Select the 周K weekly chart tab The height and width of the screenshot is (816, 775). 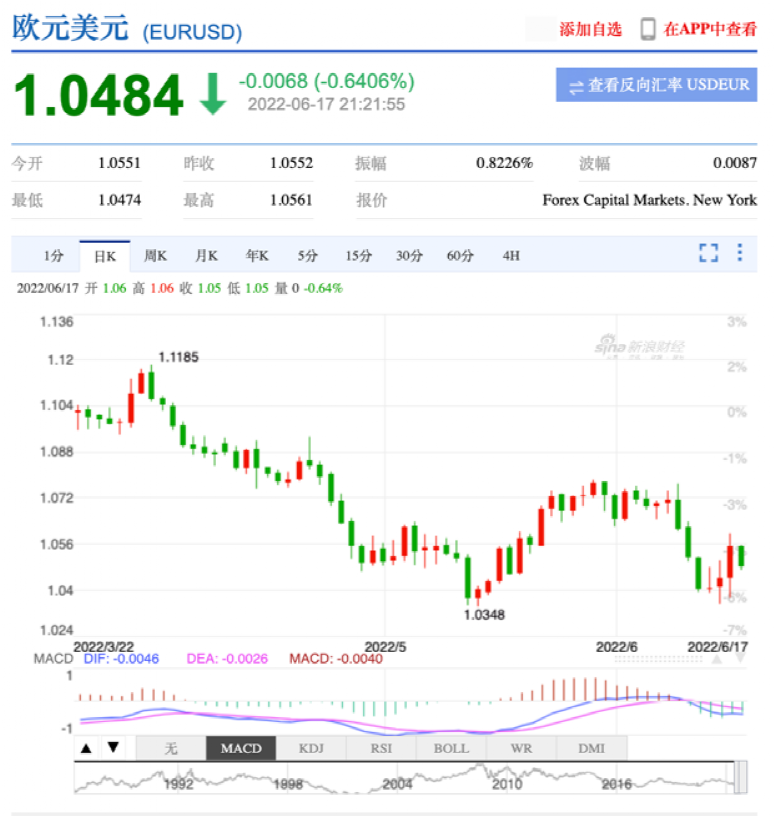(x=155, y=256)
